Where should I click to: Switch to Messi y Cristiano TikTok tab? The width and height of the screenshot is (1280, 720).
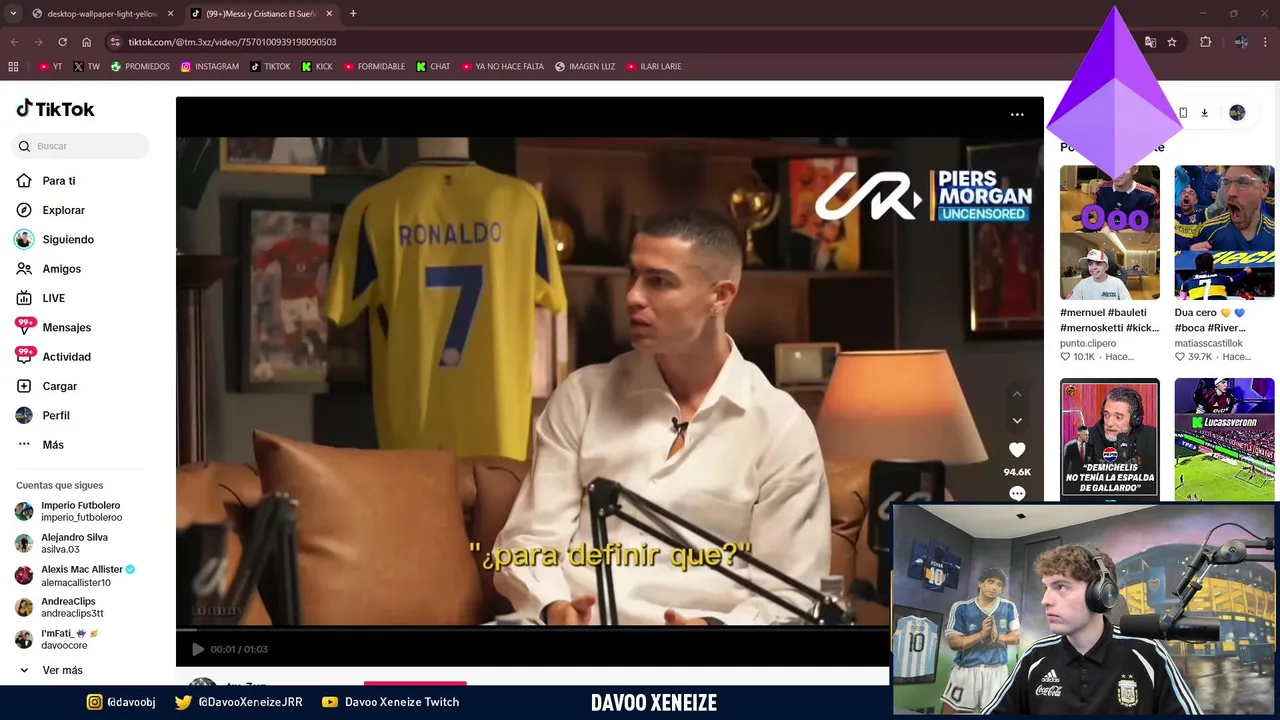[x=260, y=14]
